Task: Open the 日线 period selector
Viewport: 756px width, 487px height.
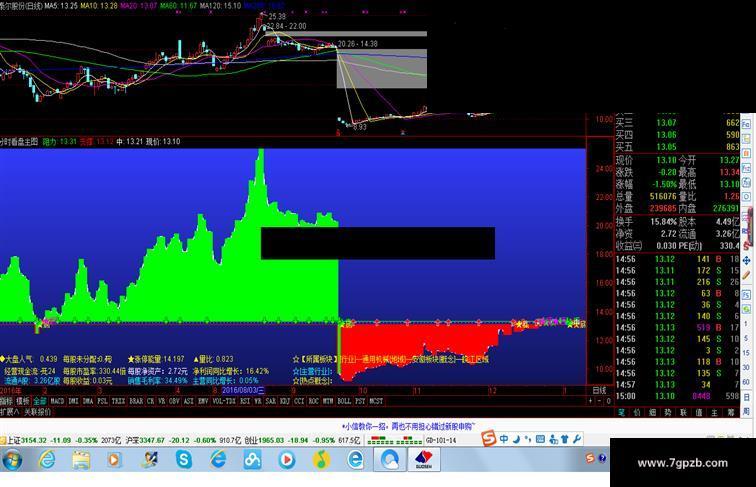Action: [x=599, y=390]
